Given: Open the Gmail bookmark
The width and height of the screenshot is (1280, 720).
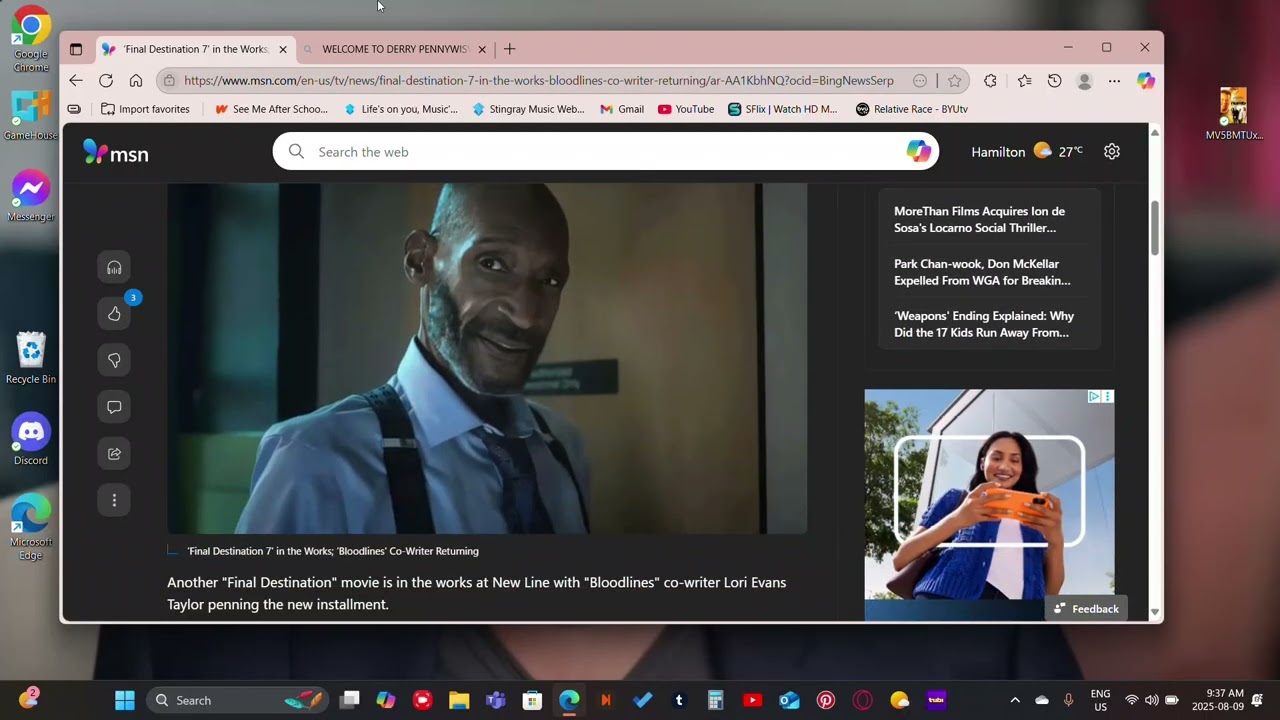Looking at the screenshot, I should 622,109.
